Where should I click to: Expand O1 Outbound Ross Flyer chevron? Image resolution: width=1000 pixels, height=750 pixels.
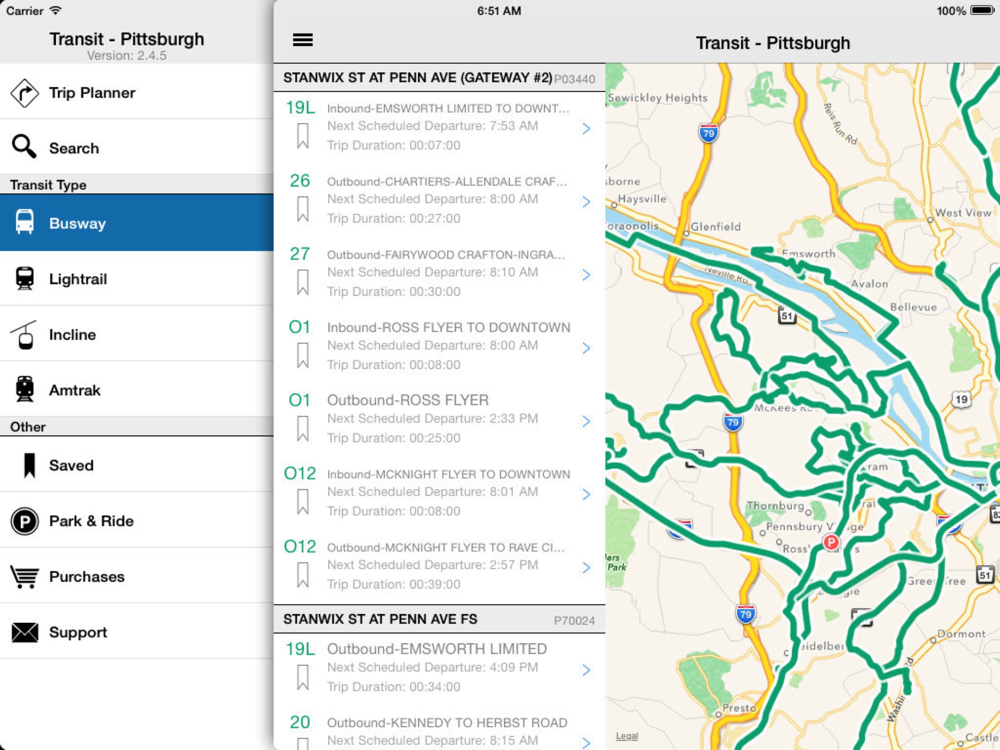click(586, 422)
